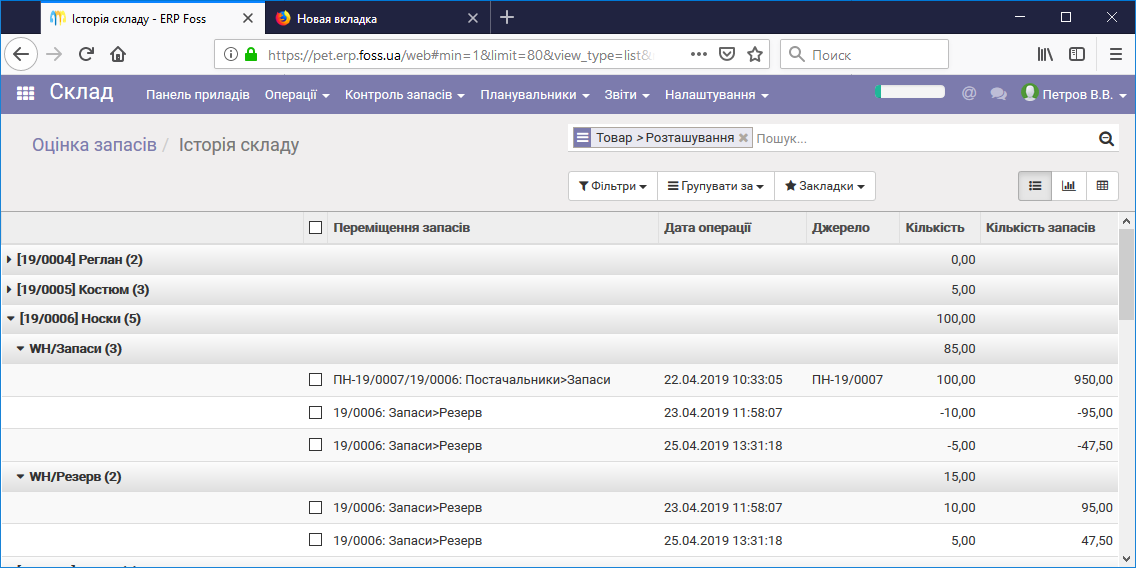The height and width of the screenshot is (568, 1136).
Task: Switch to pivot table view
Action: (x=1102, y=185)
